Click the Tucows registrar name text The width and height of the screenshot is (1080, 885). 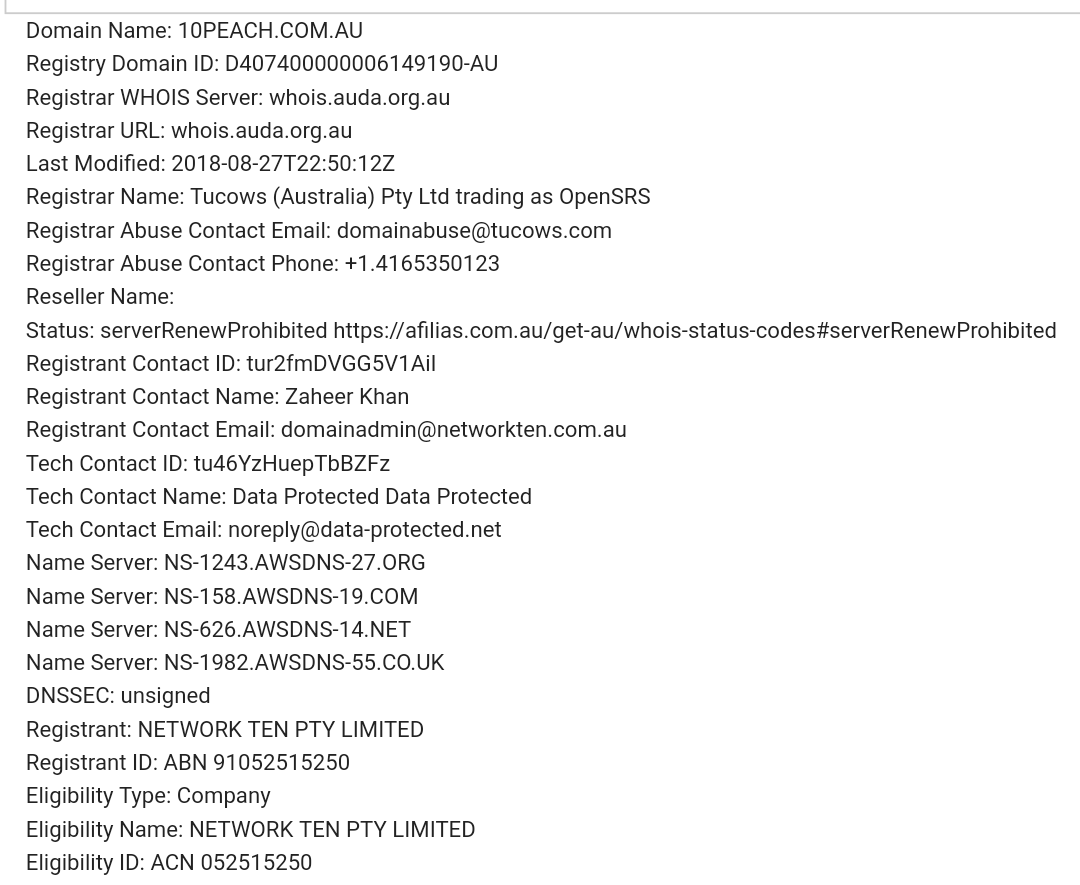(420, 197)
